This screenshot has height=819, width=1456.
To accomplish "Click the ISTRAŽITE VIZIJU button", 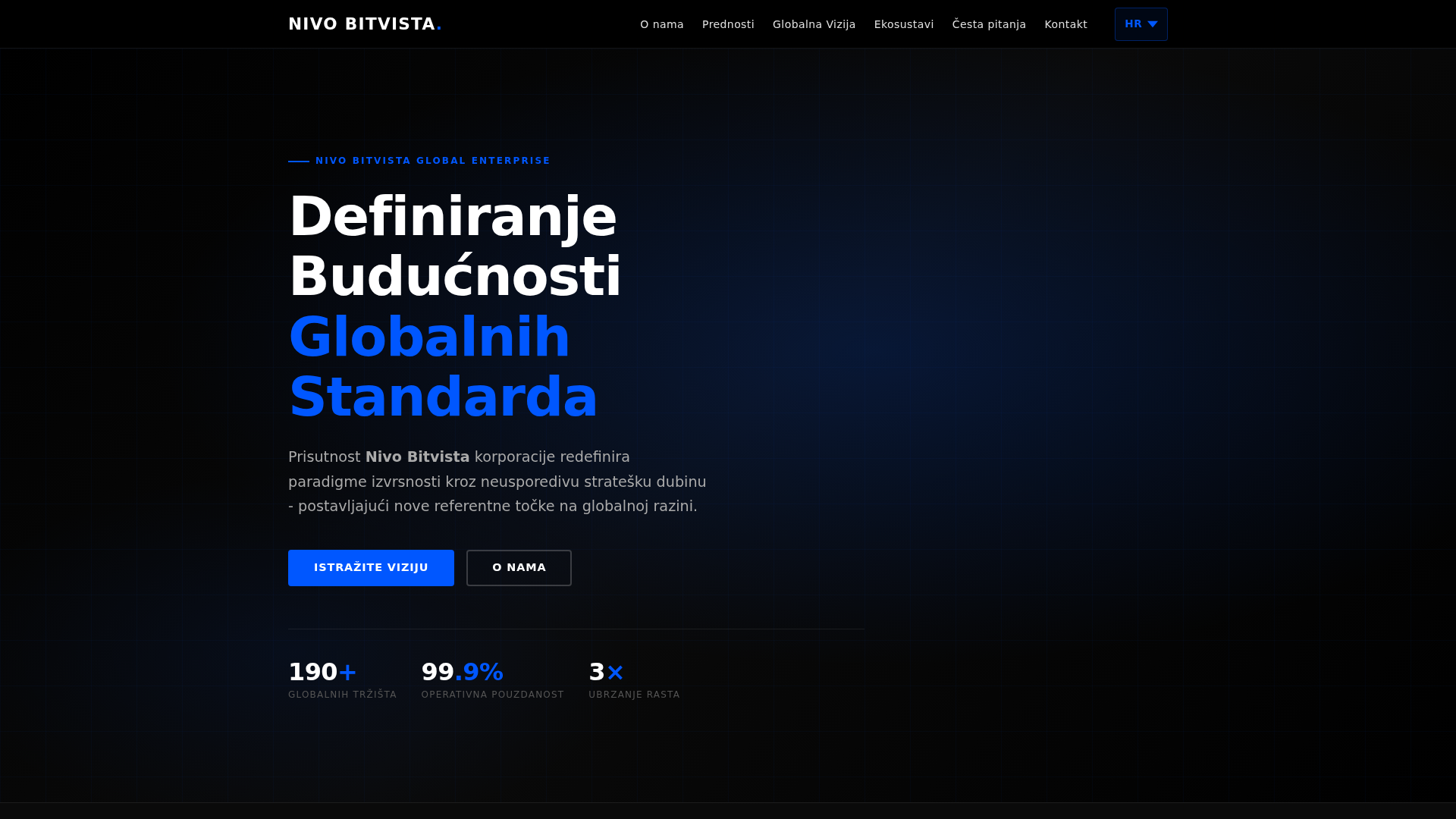I will pyautogui.click(x=371, y=568).
